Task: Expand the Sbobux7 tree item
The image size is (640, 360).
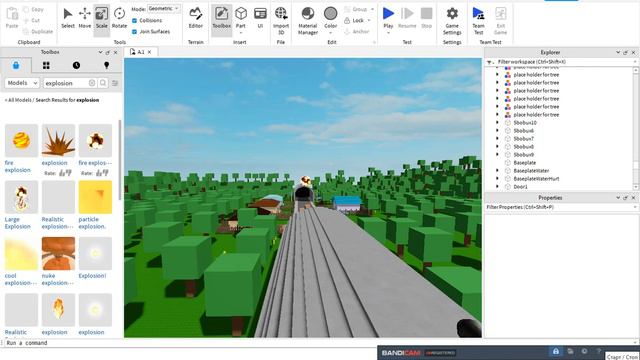Action: tap(497, 138)
